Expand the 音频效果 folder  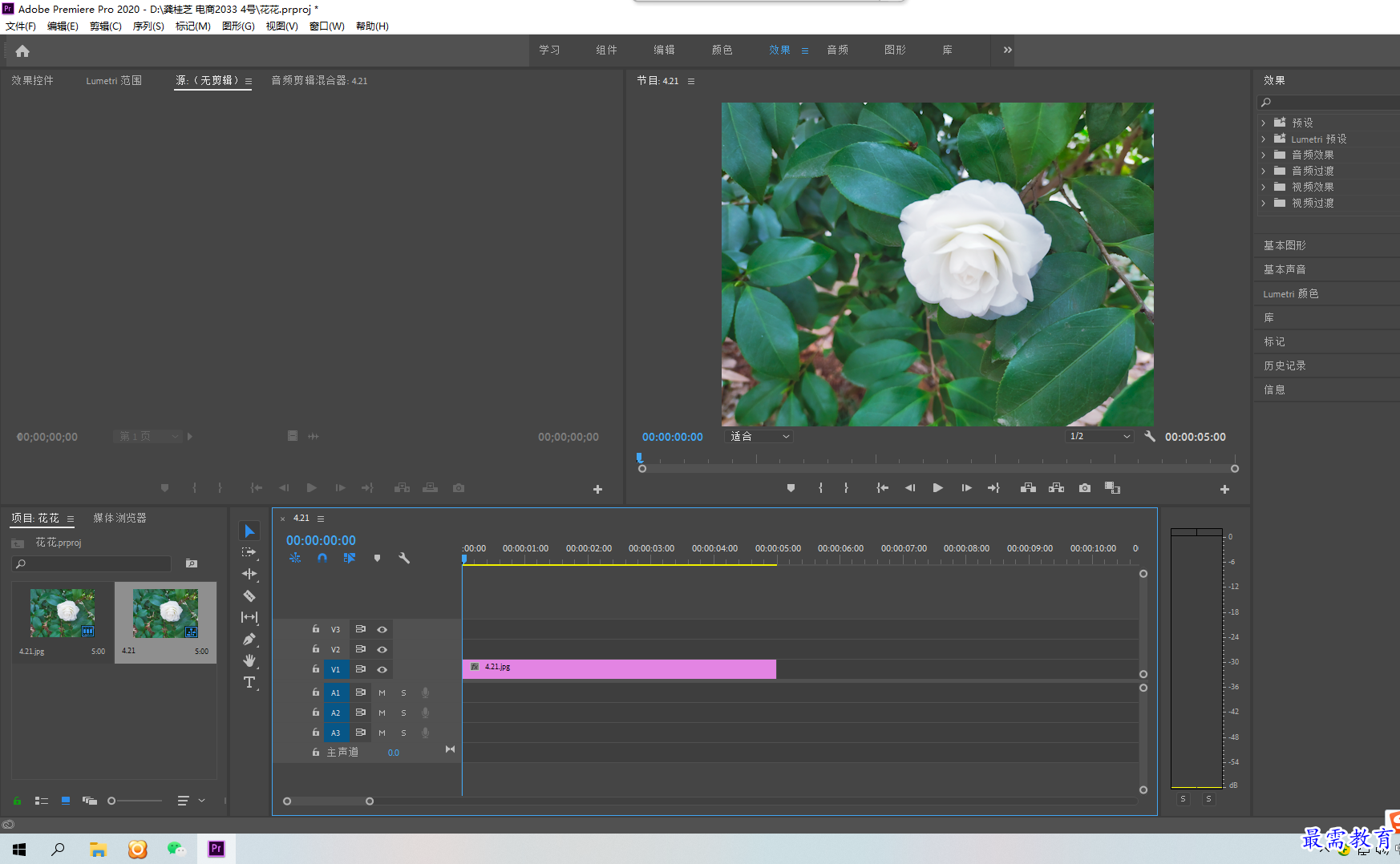point(1263,155)
